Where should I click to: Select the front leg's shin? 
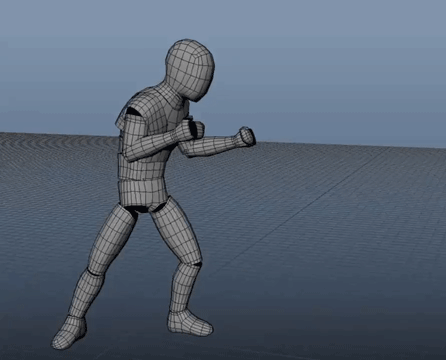pos(183,288)
